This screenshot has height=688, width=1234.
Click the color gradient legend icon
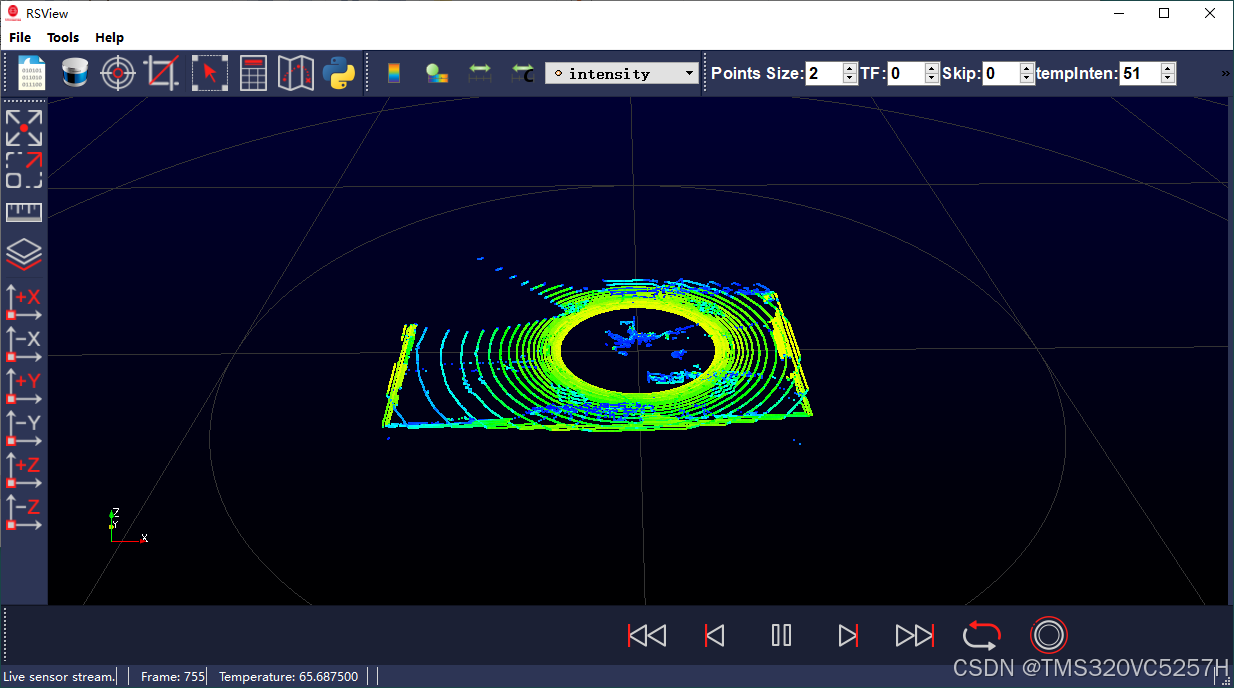(394, 73)
